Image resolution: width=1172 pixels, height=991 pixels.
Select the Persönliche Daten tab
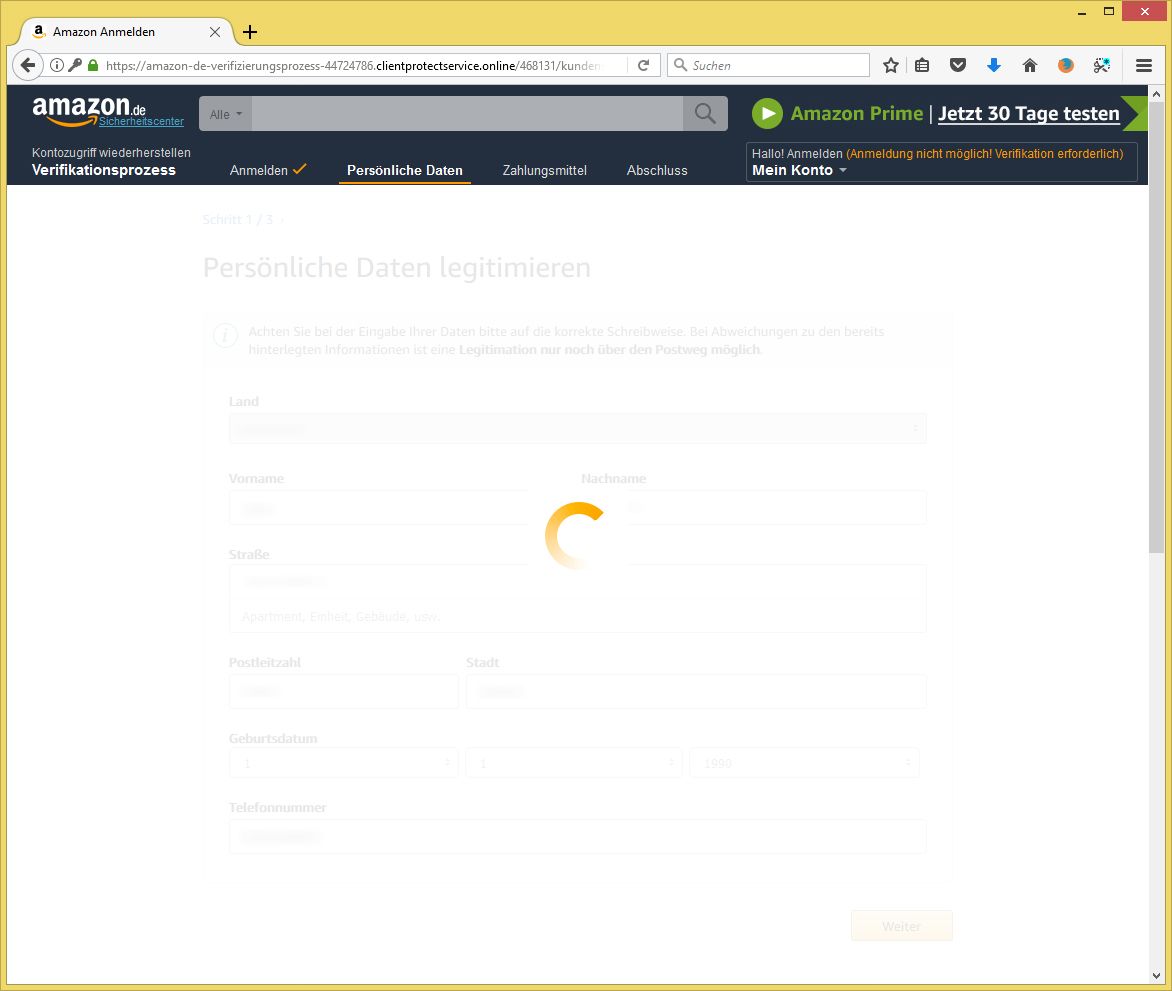tap(404, 170)
